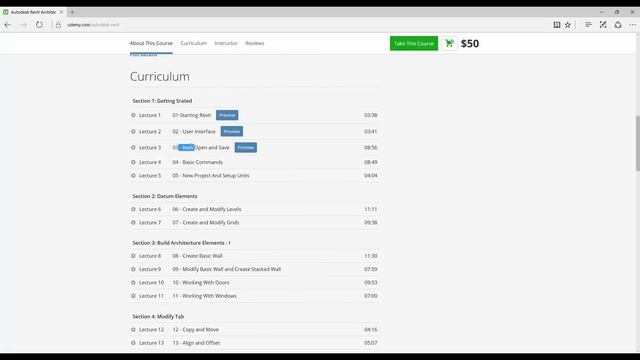
Task: Switch to About This Course tab
Action: click(x=151, y=43)
